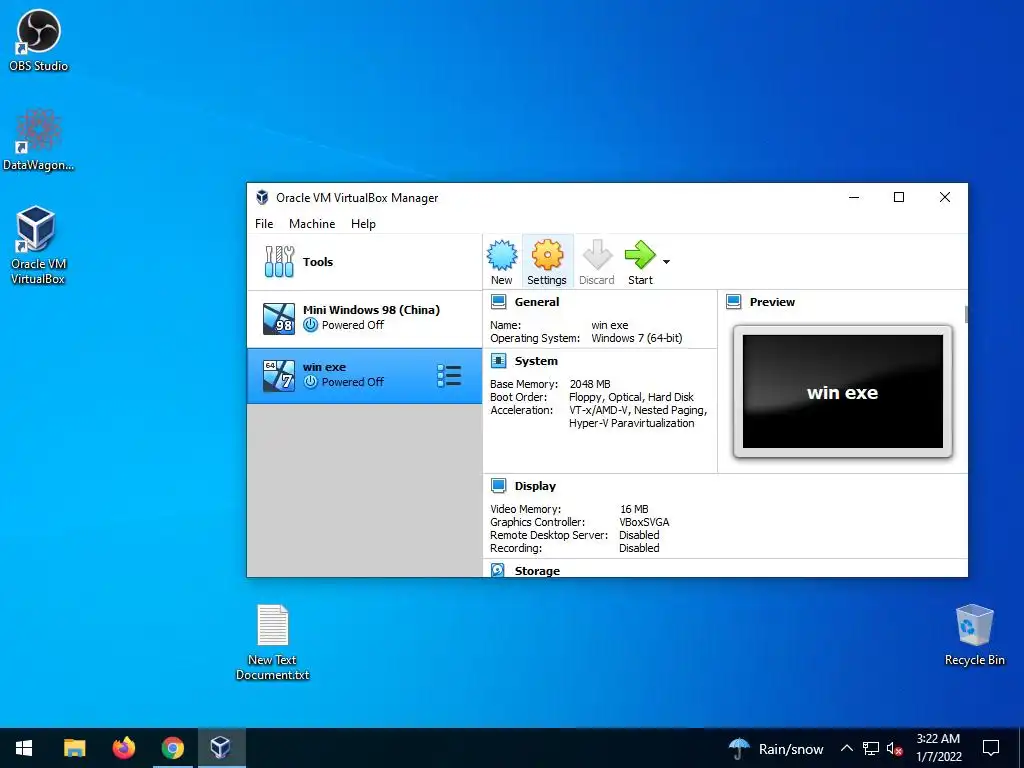Click the network tray icon
Image resolution: width=1024 pixels, height=768 pixels.
(x=871, y=748)
